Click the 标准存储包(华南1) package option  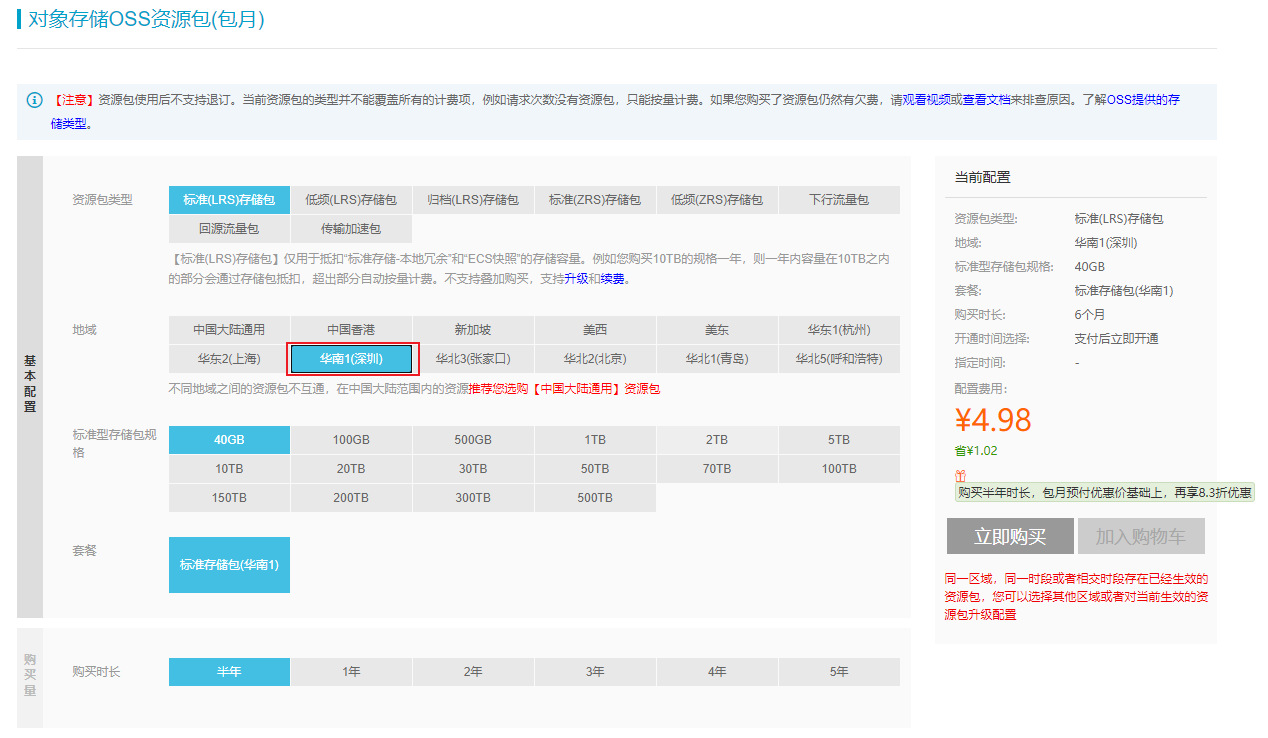pyautogui.click(x=229, y=565)
